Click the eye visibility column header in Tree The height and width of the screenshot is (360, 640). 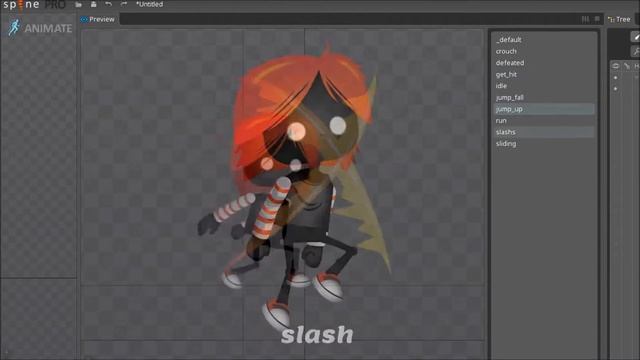pos(616,66)
